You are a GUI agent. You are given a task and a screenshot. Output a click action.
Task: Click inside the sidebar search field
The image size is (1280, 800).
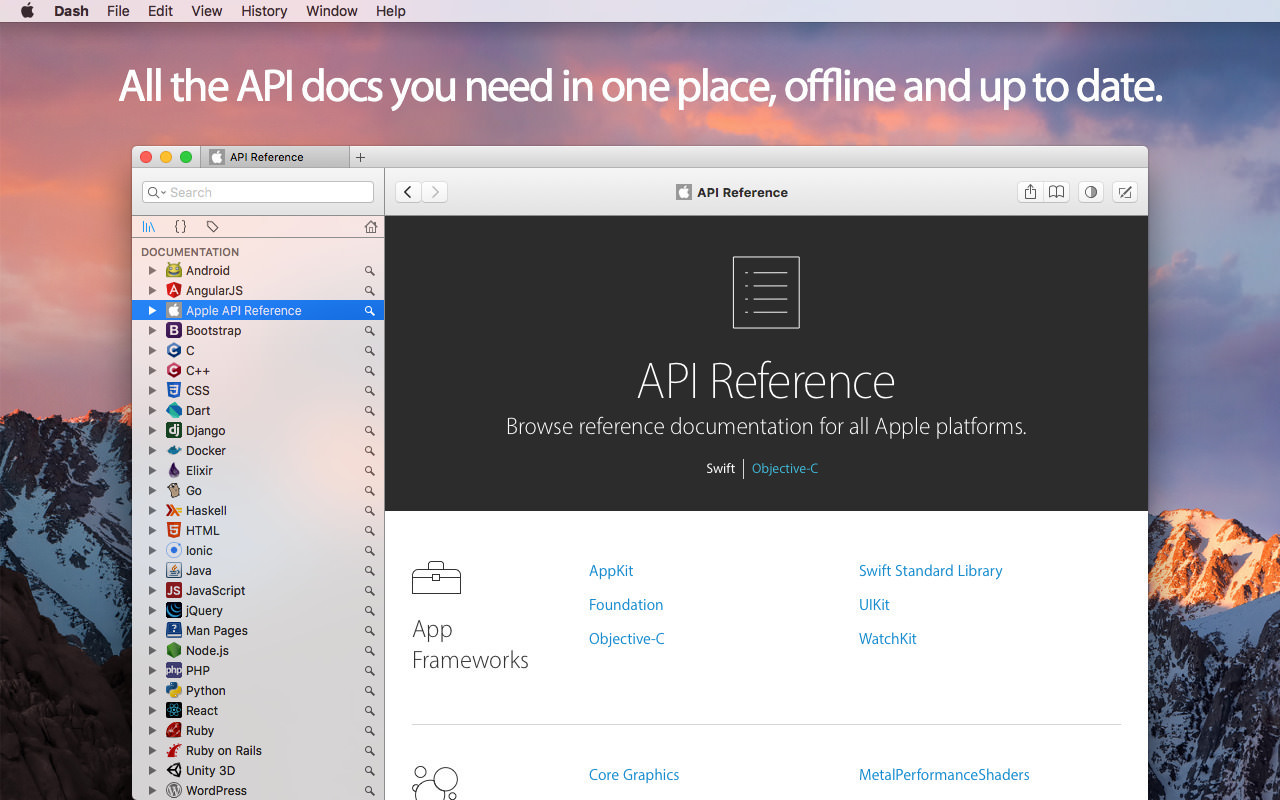click(257, 191)
